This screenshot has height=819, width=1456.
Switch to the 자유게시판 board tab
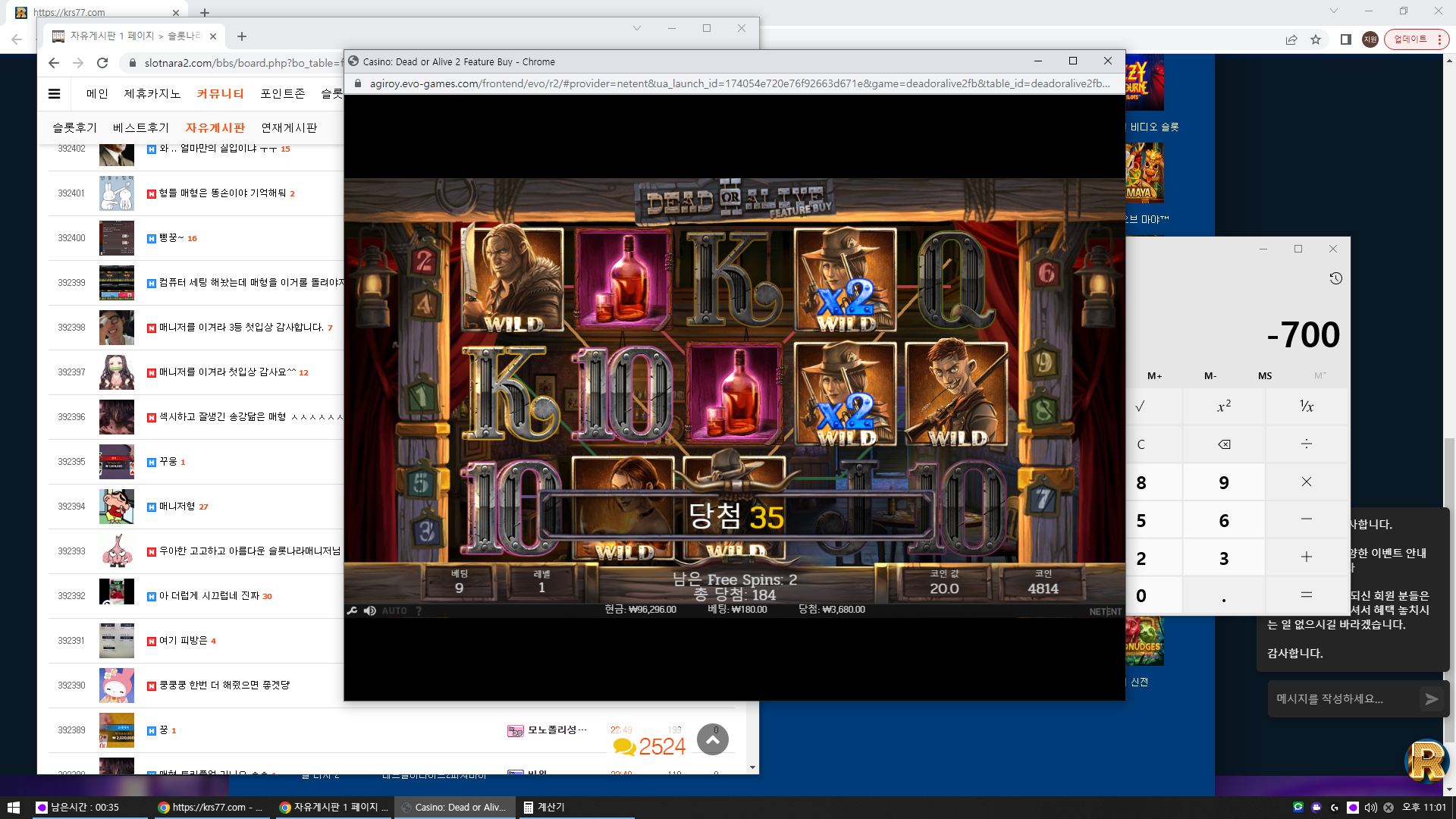[215, 128]
